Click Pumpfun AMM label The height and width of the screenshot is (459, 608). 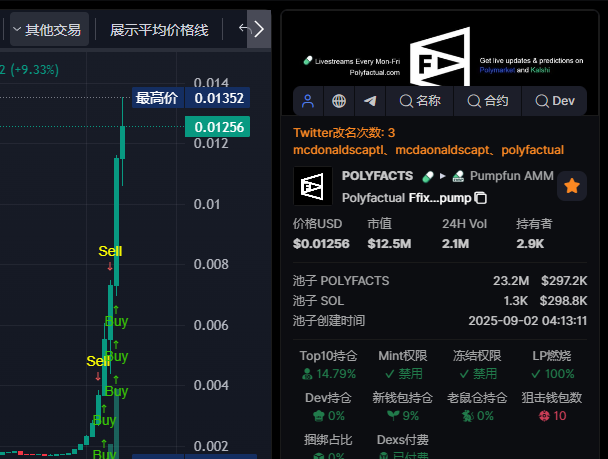click(512, 176)
